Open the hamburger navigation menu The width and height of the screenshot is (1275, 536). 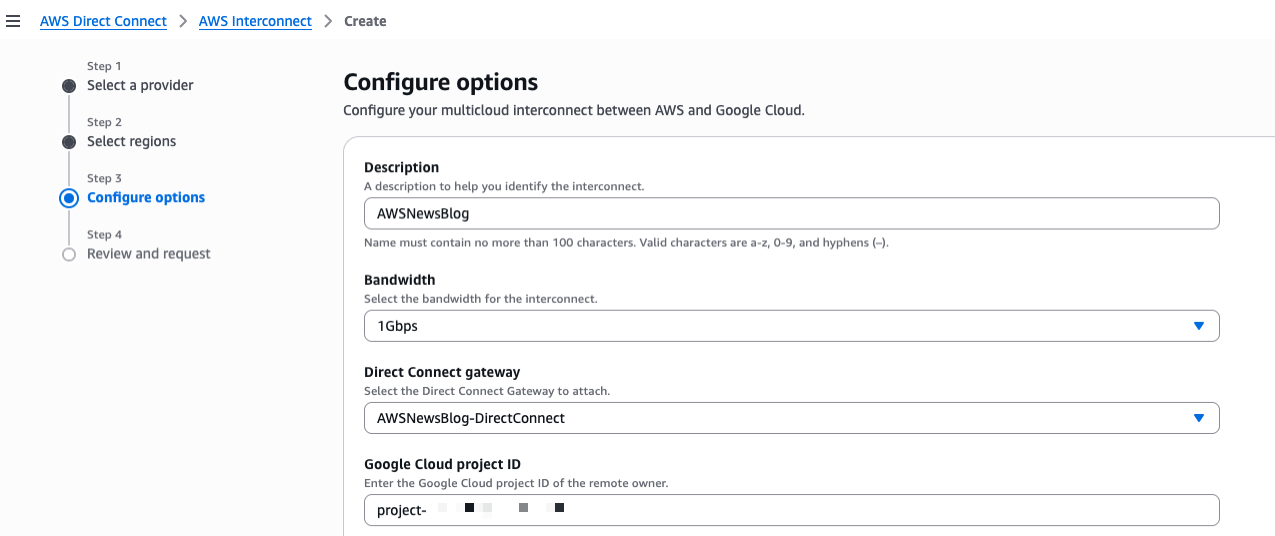click(13, 21)
